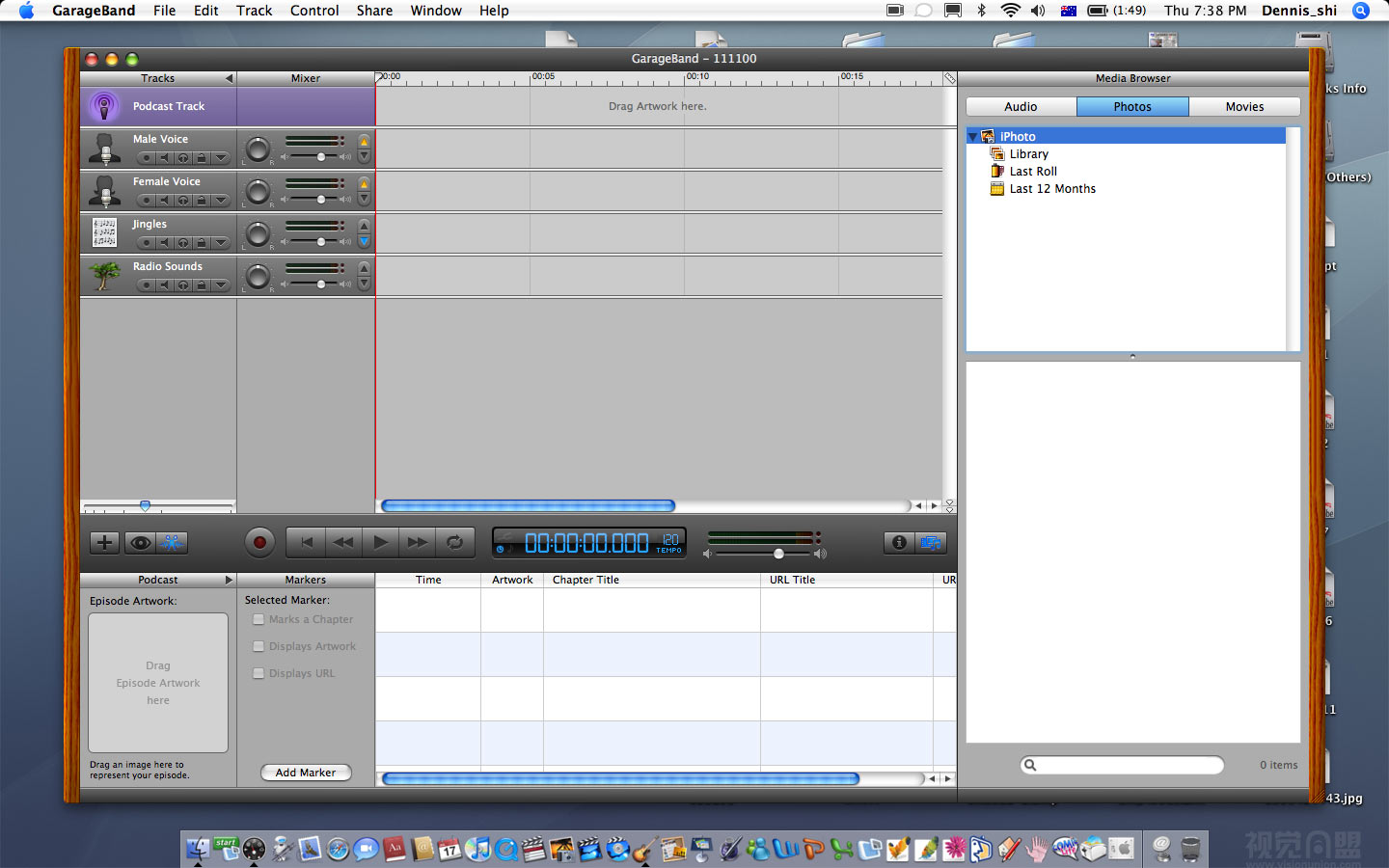Viewport: 1389px width, 868px height.
Task: Open the Track Info pane with the i icon
Action: [x=898, y=542]
